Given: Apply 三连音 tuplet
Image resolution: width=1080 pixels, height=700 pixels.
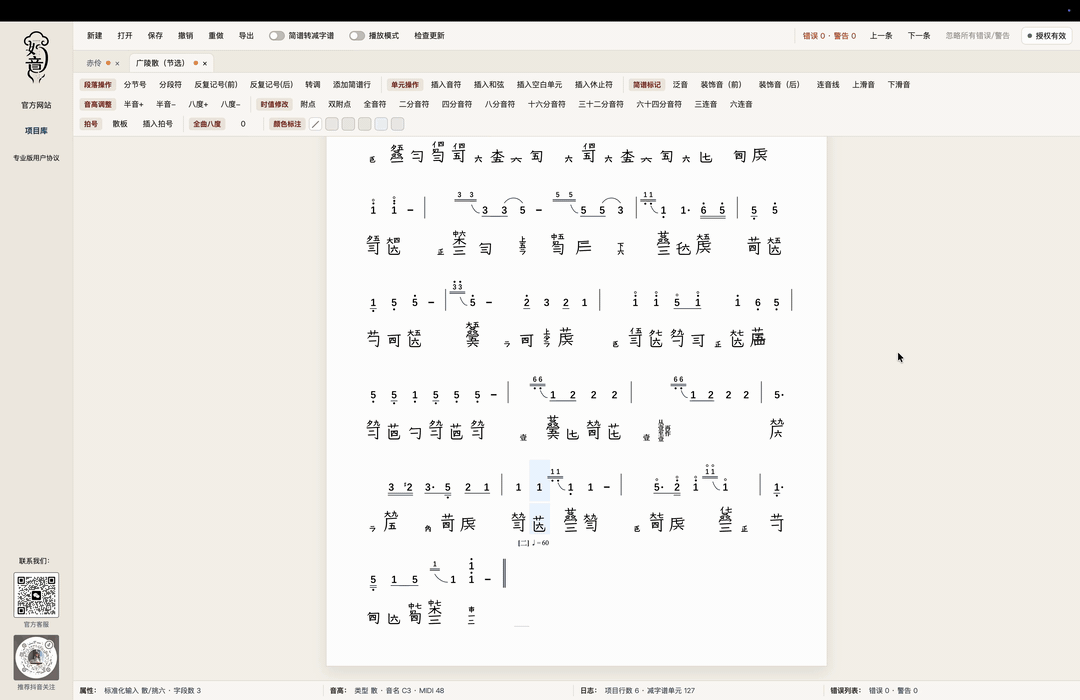Looking at the screenshot, I should pos(706,105).
